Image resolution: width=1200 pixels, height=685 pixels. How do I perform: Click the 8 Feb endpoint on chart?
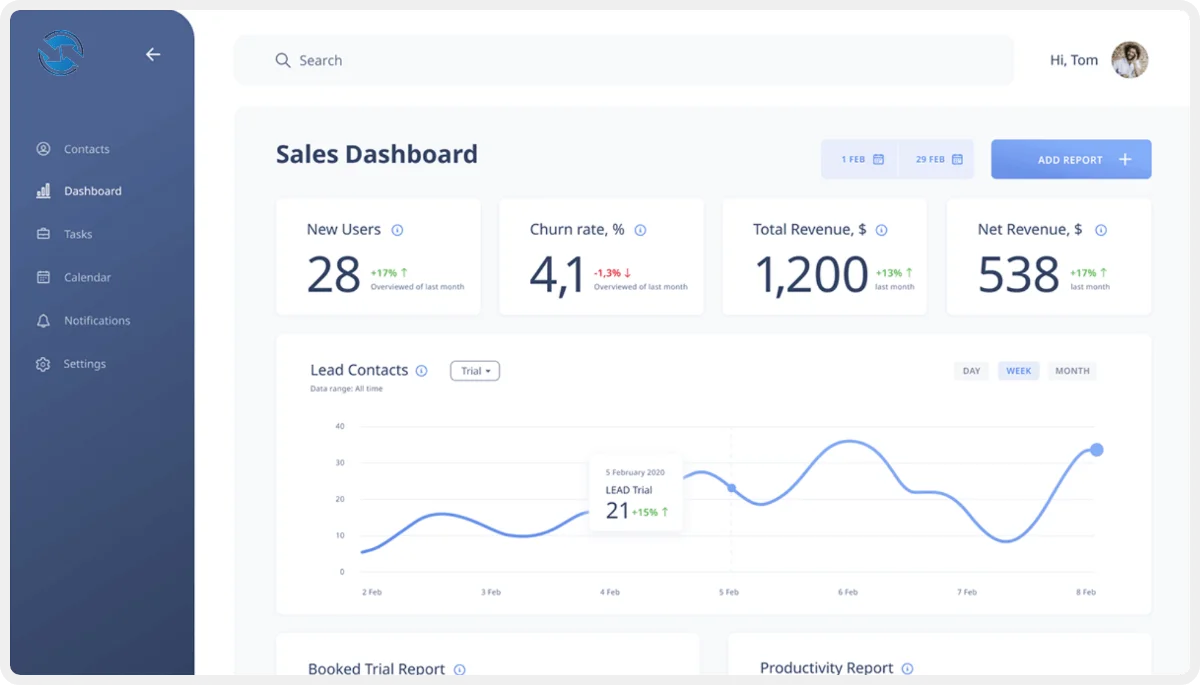(x=1096, y=450)
